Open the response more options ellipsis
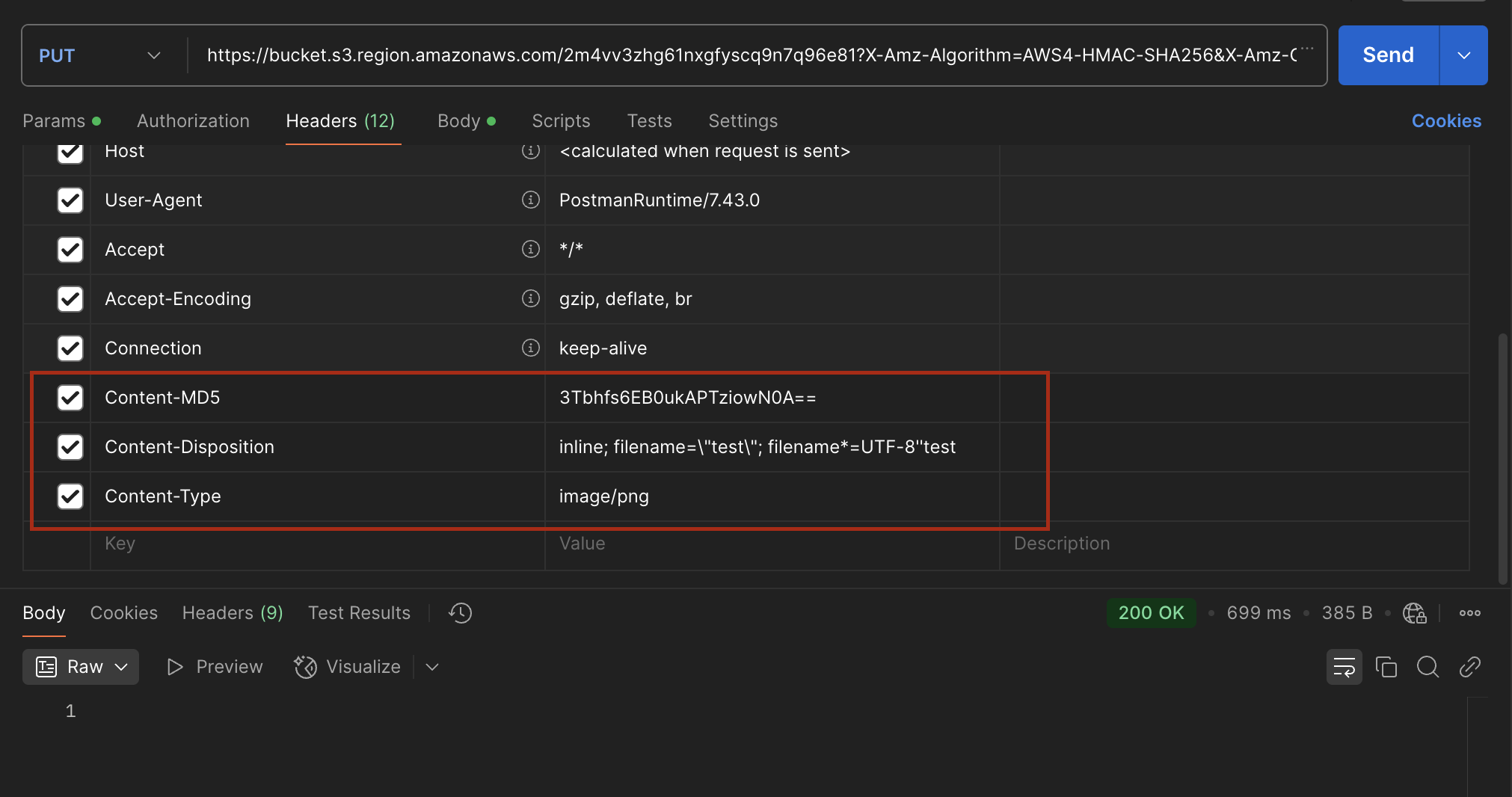The height and width of the screenshot is (797, 1512). [1469, 613]
